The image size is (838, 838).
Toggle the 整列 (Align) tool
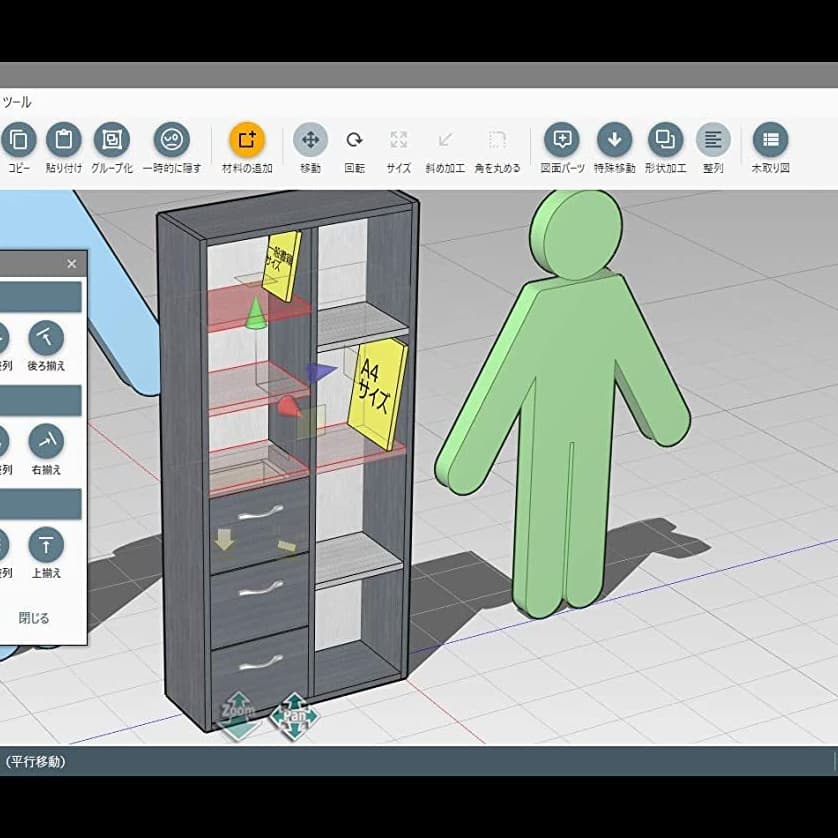point(713,140)
